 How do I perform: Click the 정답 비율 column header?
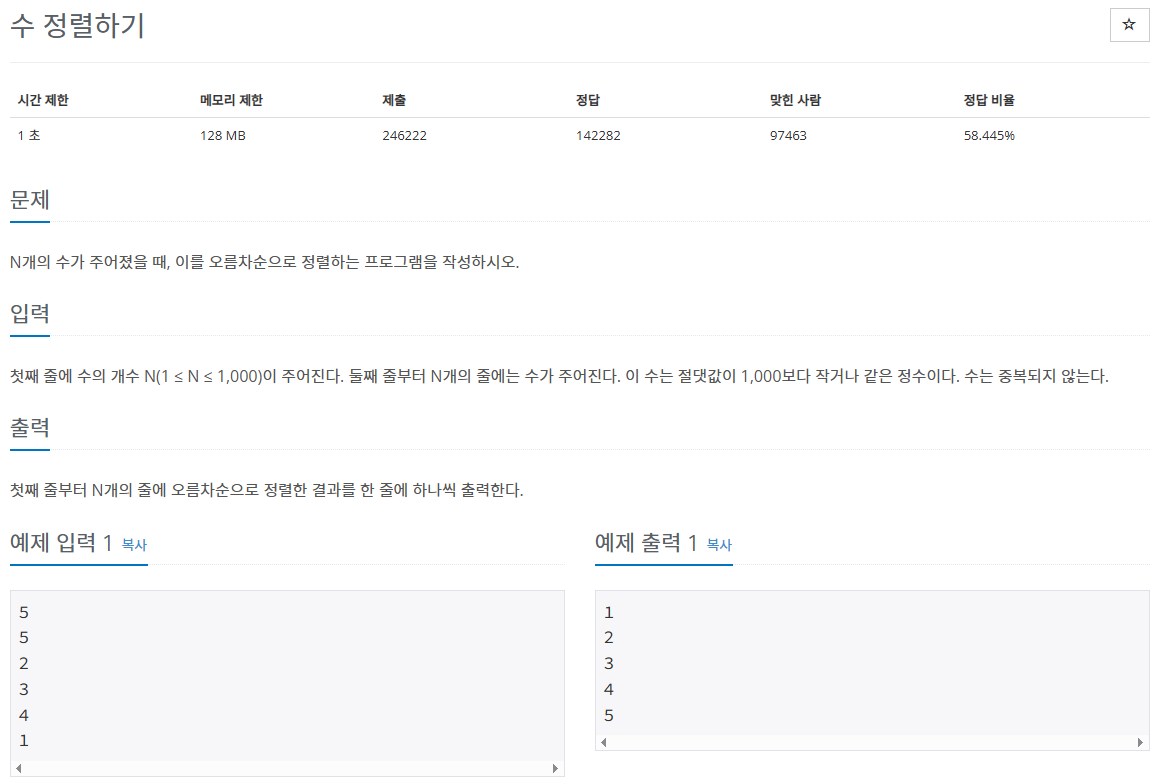pos(989,100)
